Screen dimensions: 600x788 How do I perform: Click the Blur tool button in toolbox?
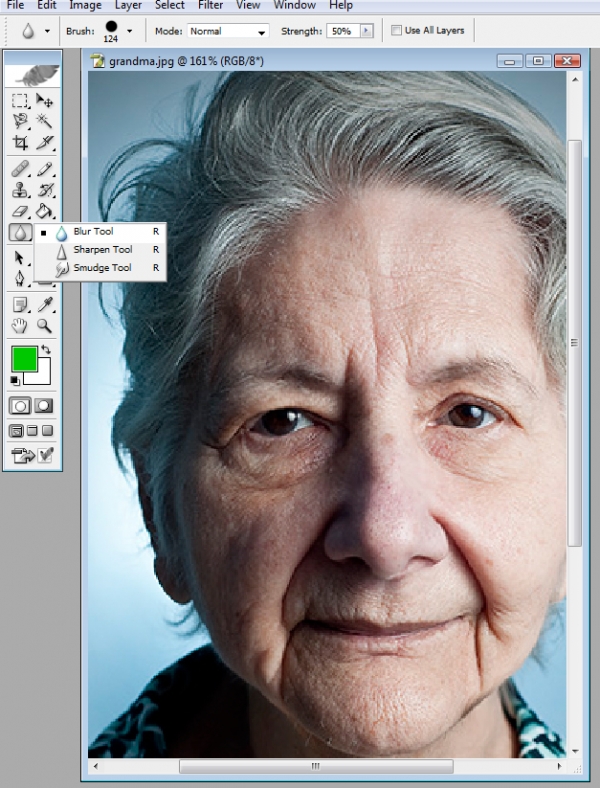pyautogui.click(x=20, y=232)
